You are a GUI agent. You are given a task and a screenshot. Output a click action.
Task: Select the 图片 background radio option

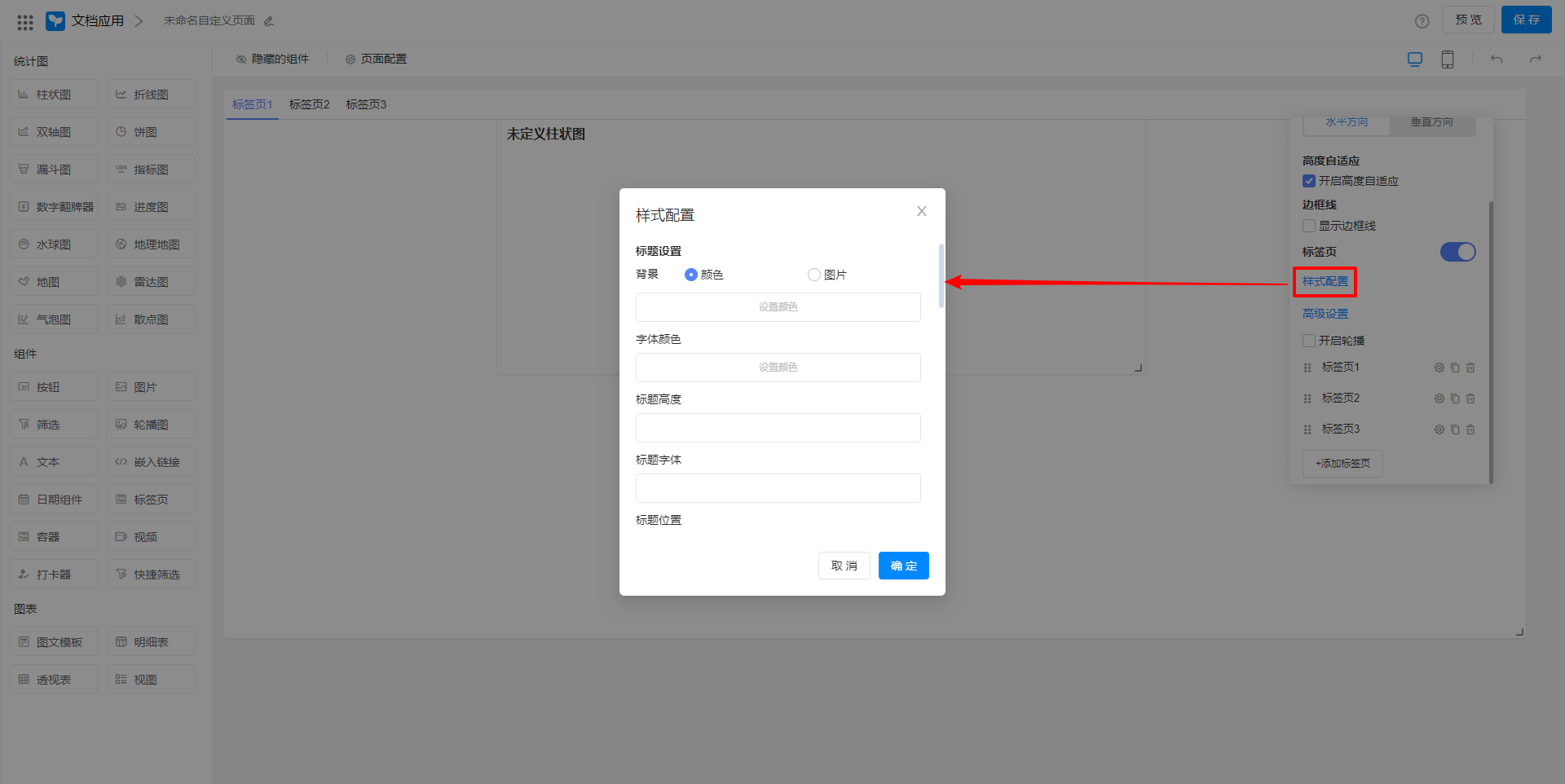click(813, 275)
